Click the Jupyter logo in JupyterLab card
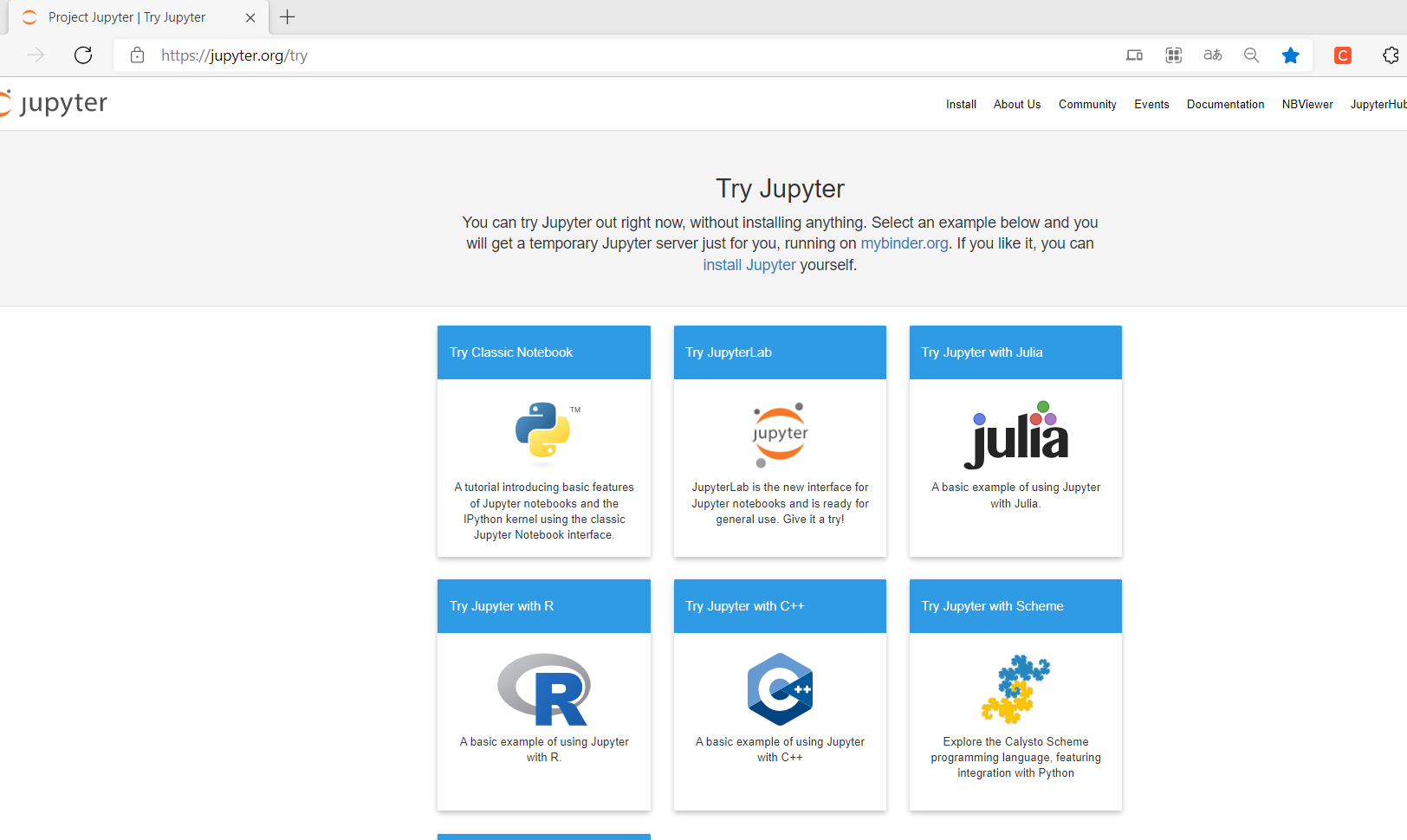This screenshot has height=840, width=1407. point(780,435)
